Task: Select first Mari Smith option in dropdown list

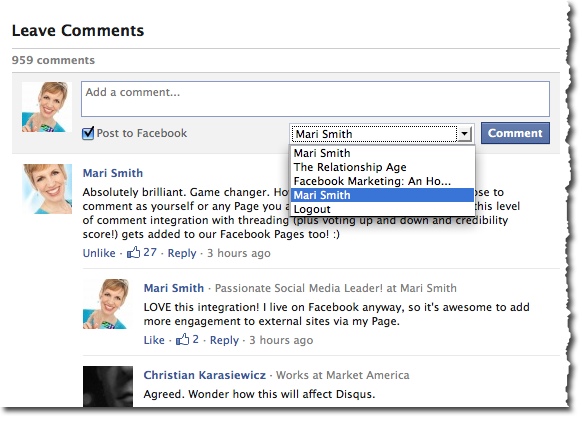Action: (x=382, y=153)
